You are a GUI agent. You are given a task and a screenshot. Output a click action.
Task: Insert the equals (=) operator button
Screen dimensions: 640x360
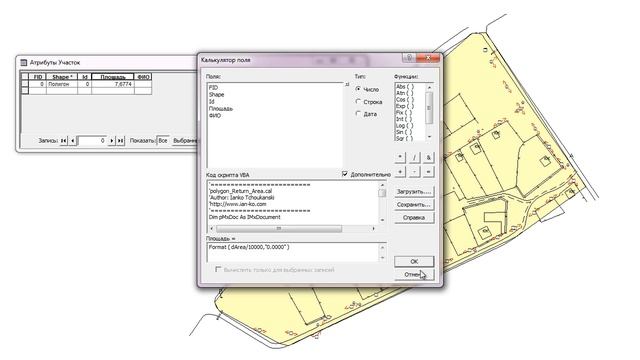428,171
